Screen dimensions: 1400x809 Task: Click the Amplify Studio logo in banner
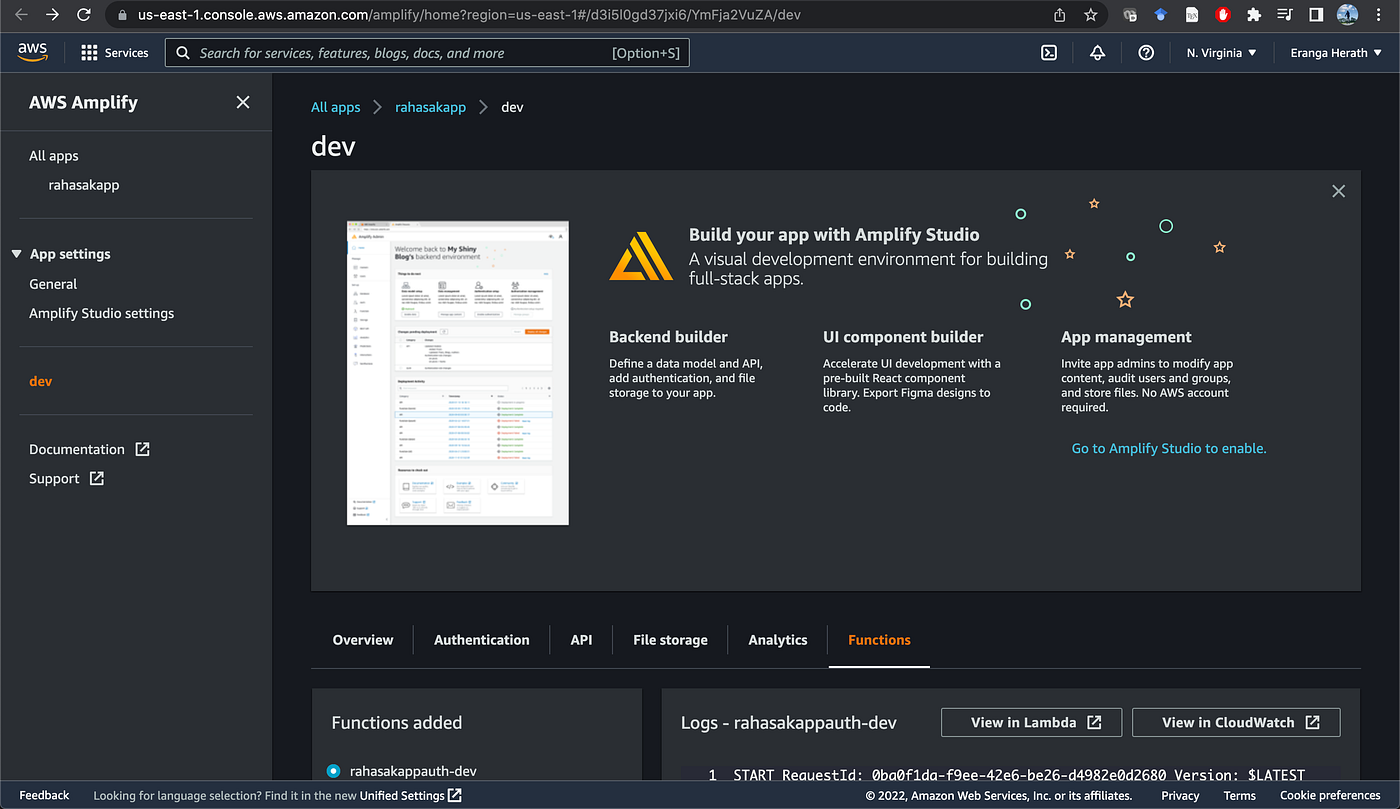[x=642, y=255]
